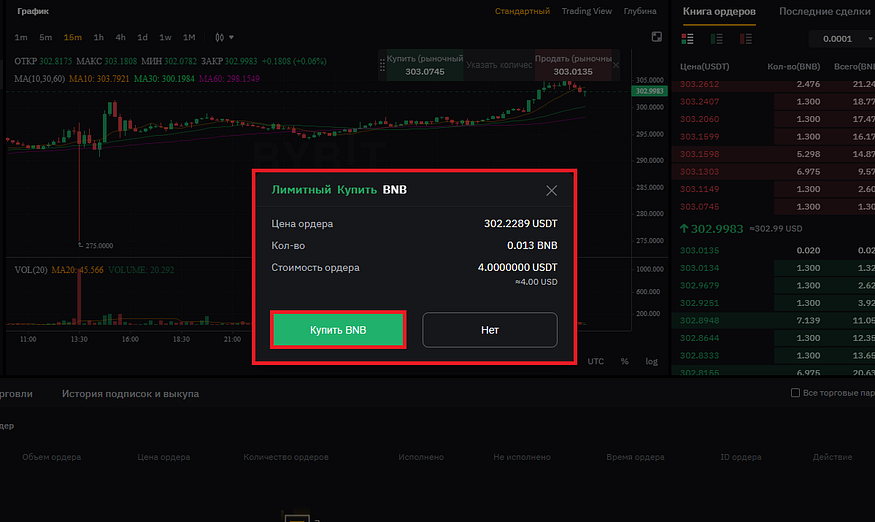Viewport: 875px width, 522px height.
Task: Click the Указать количество input field
Action: 499,65
